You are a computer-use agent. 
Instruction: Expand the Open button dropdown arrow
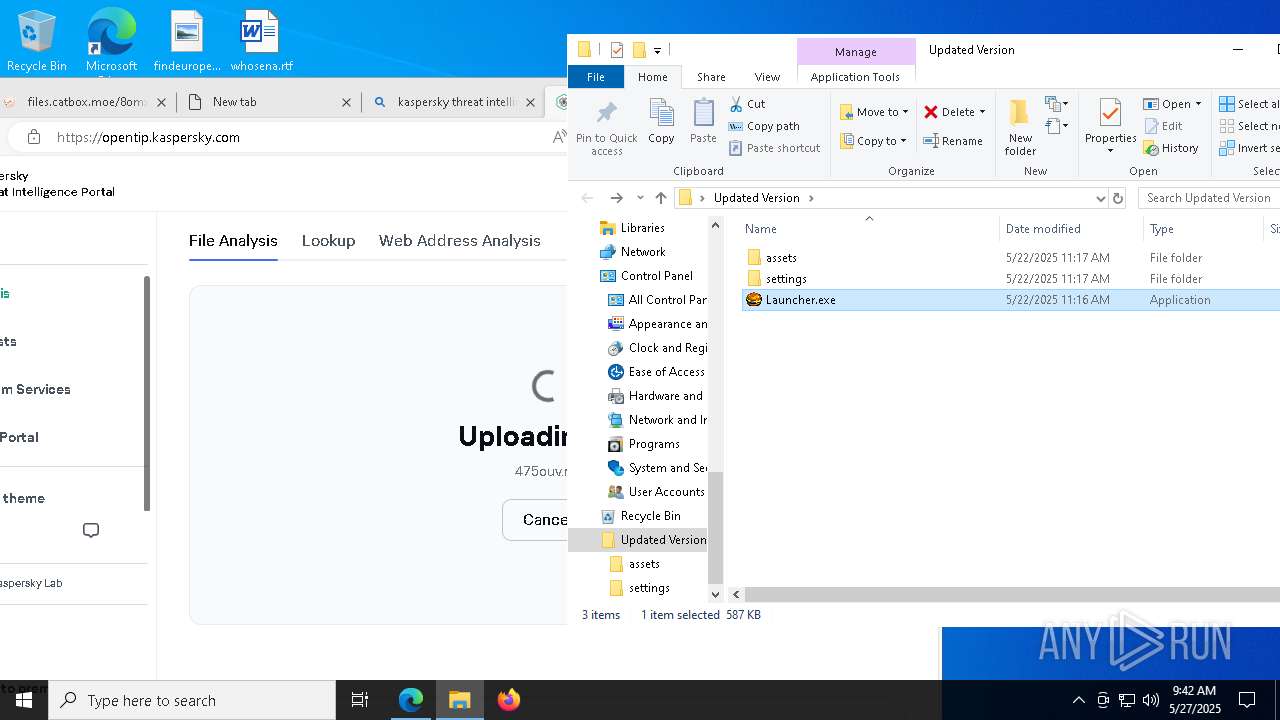(x=1198, y=104)
